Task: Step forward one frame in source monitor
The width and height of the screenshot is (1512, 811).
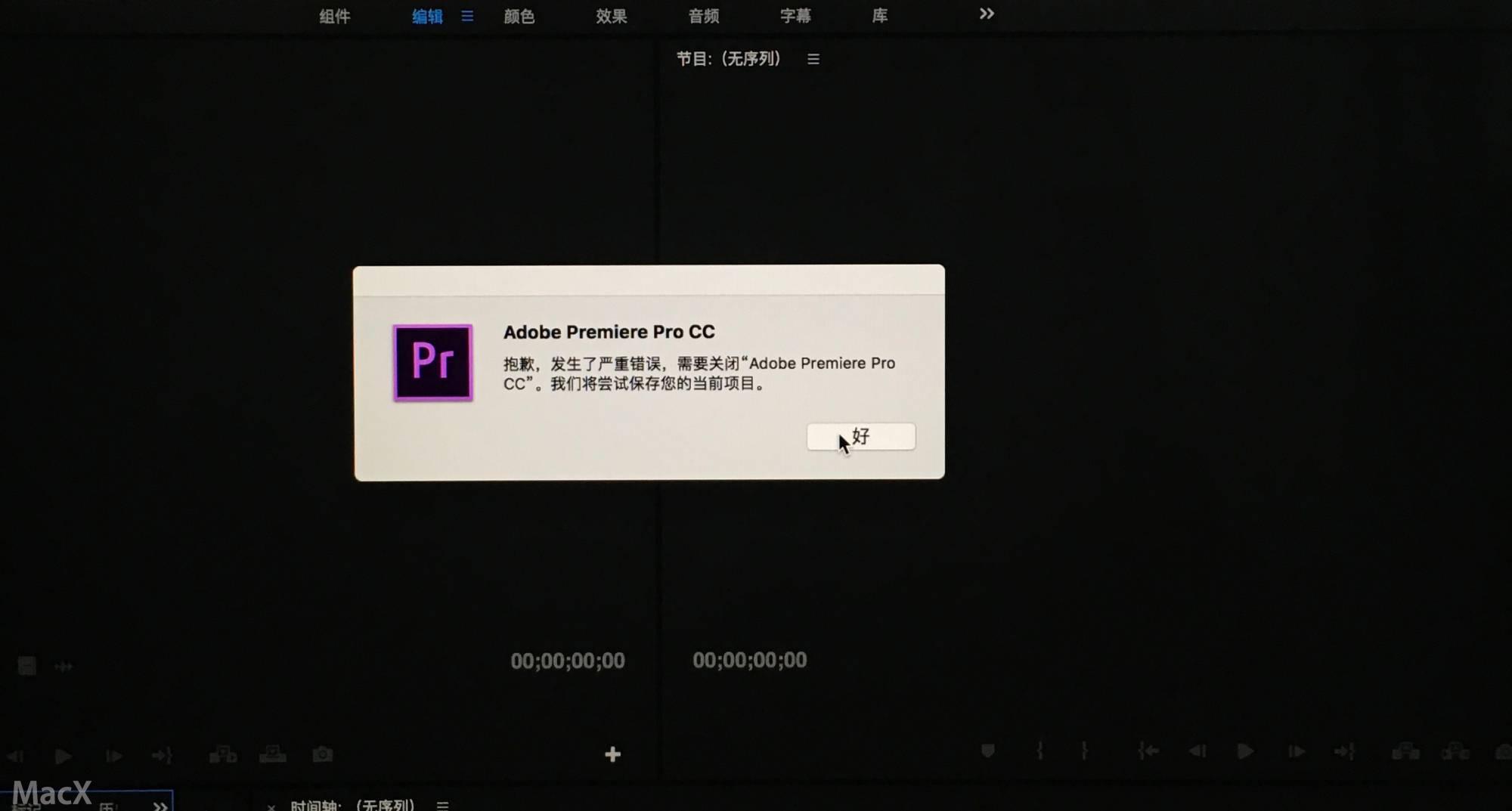Action: 113,756
